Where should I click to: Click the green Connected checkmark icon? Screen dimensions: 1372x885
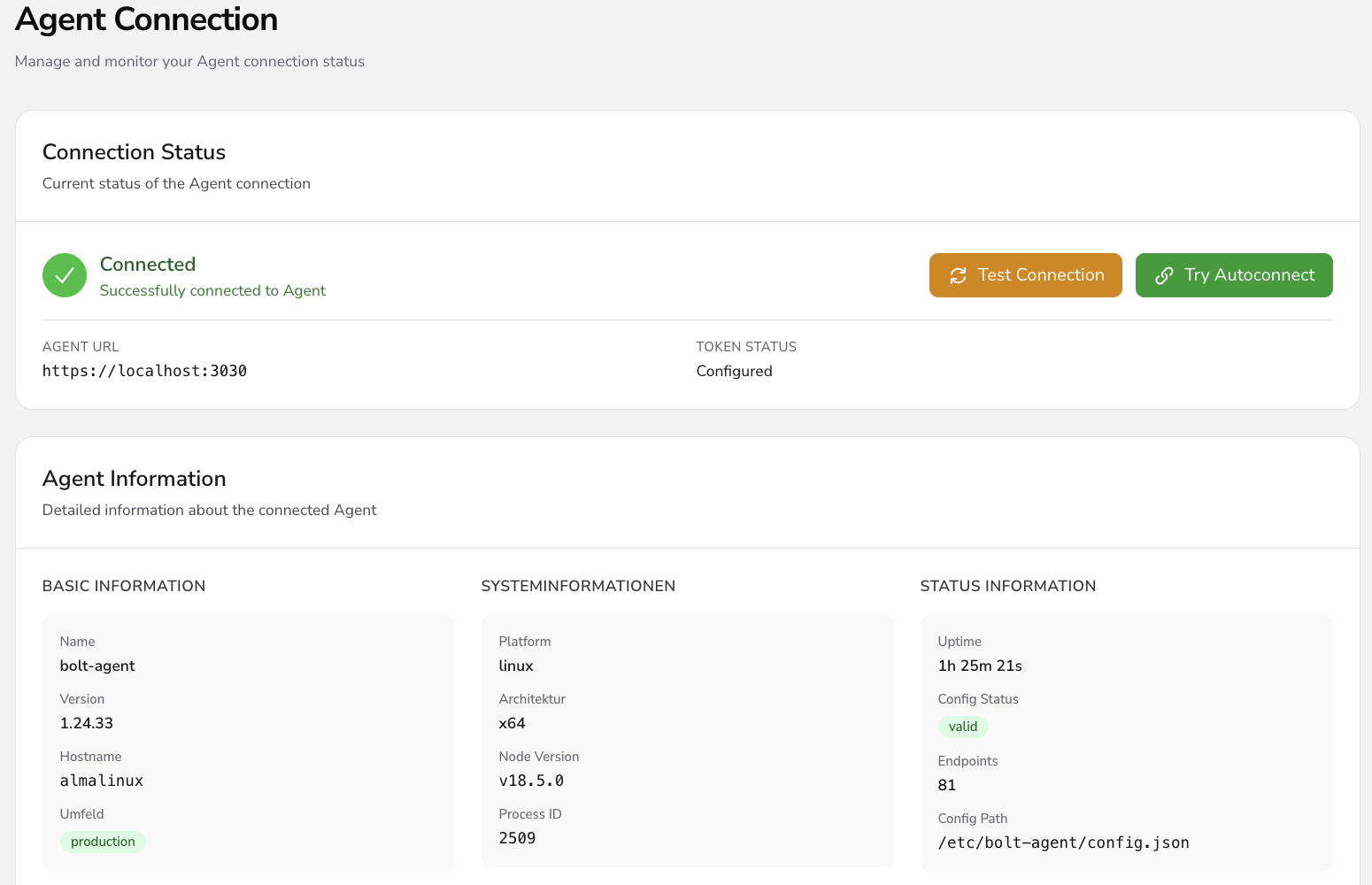(65, 275)
